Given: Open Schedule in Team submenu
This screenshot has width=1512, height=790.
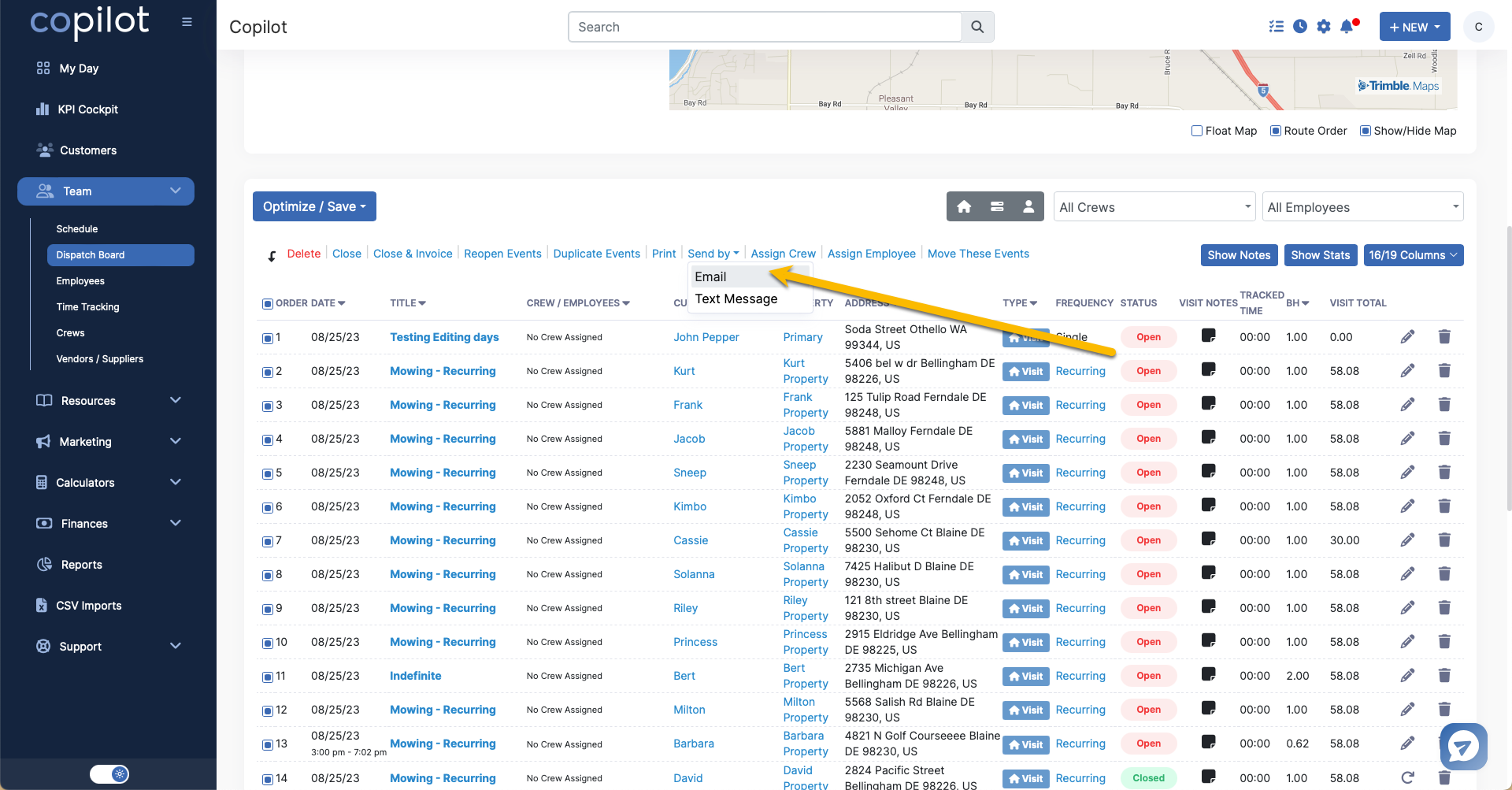Looking at the screenshot, I should (77, 229).
